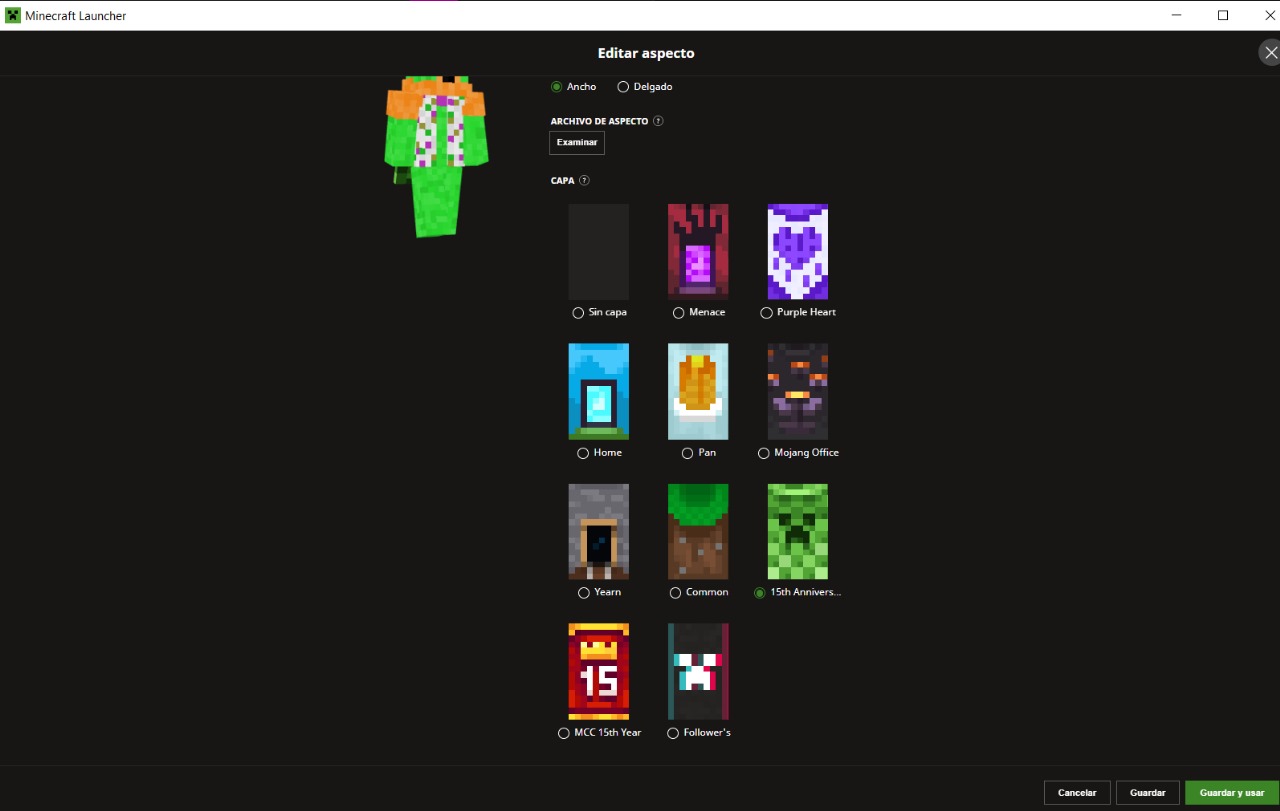Choose the Menace cape radio button
The image size is (1280, 811).
(679, 313)
